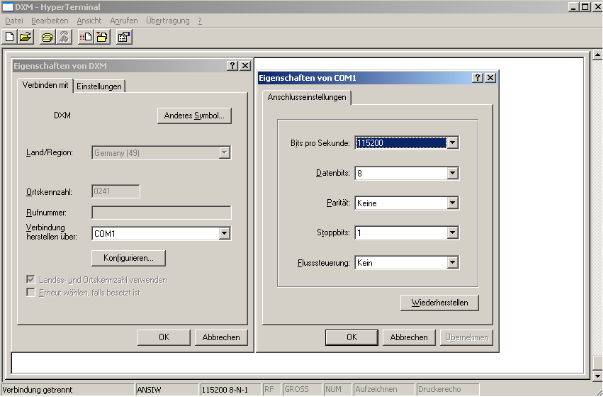Image resolution: width=603 pixels, height=397 pixels.
Task: Click the New connection toolbar icon
Action: (10, 37)
